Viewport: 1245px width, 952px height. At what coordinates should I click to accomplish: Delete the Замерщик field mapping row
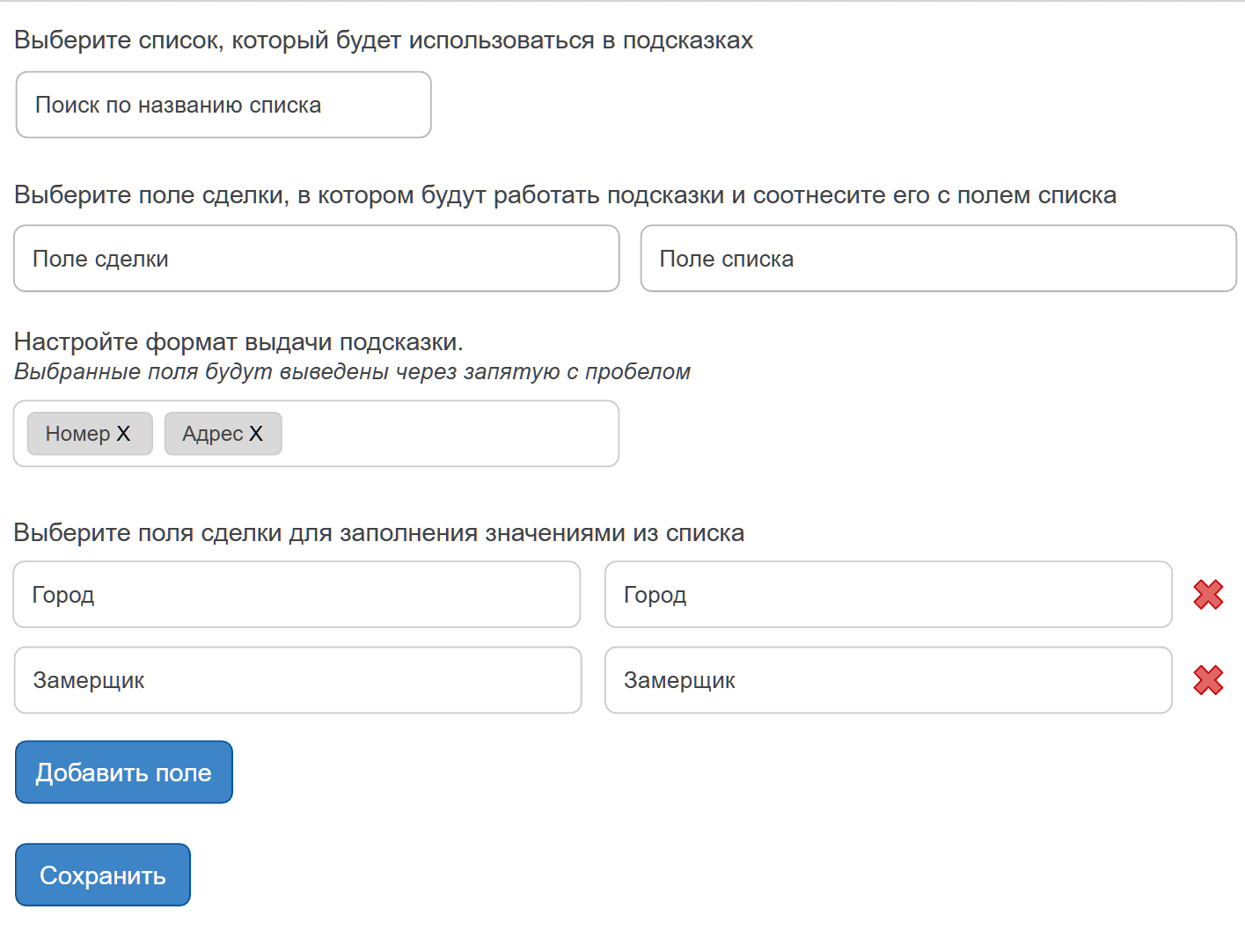click(x=1208, y=680)
